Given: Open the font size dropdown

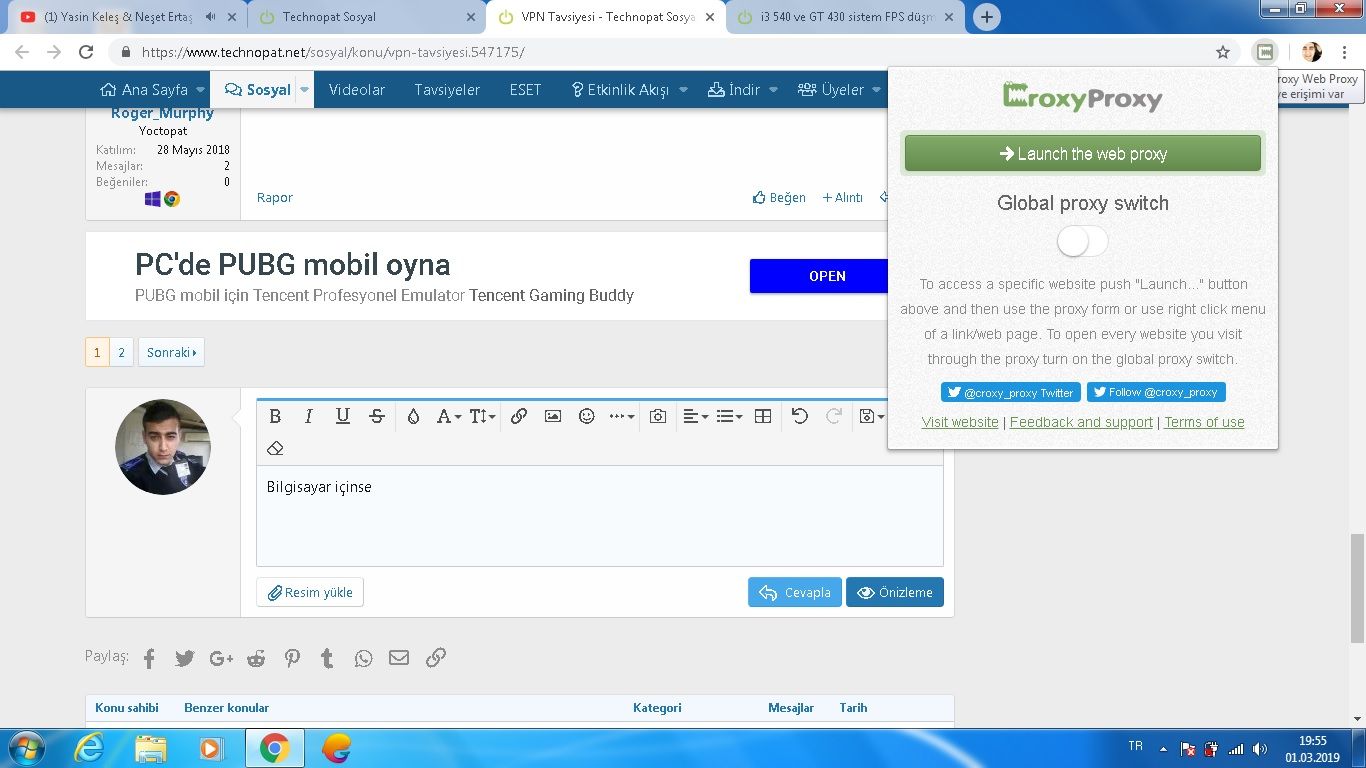Looking at the screenshot, I should [x=483, y=417].
